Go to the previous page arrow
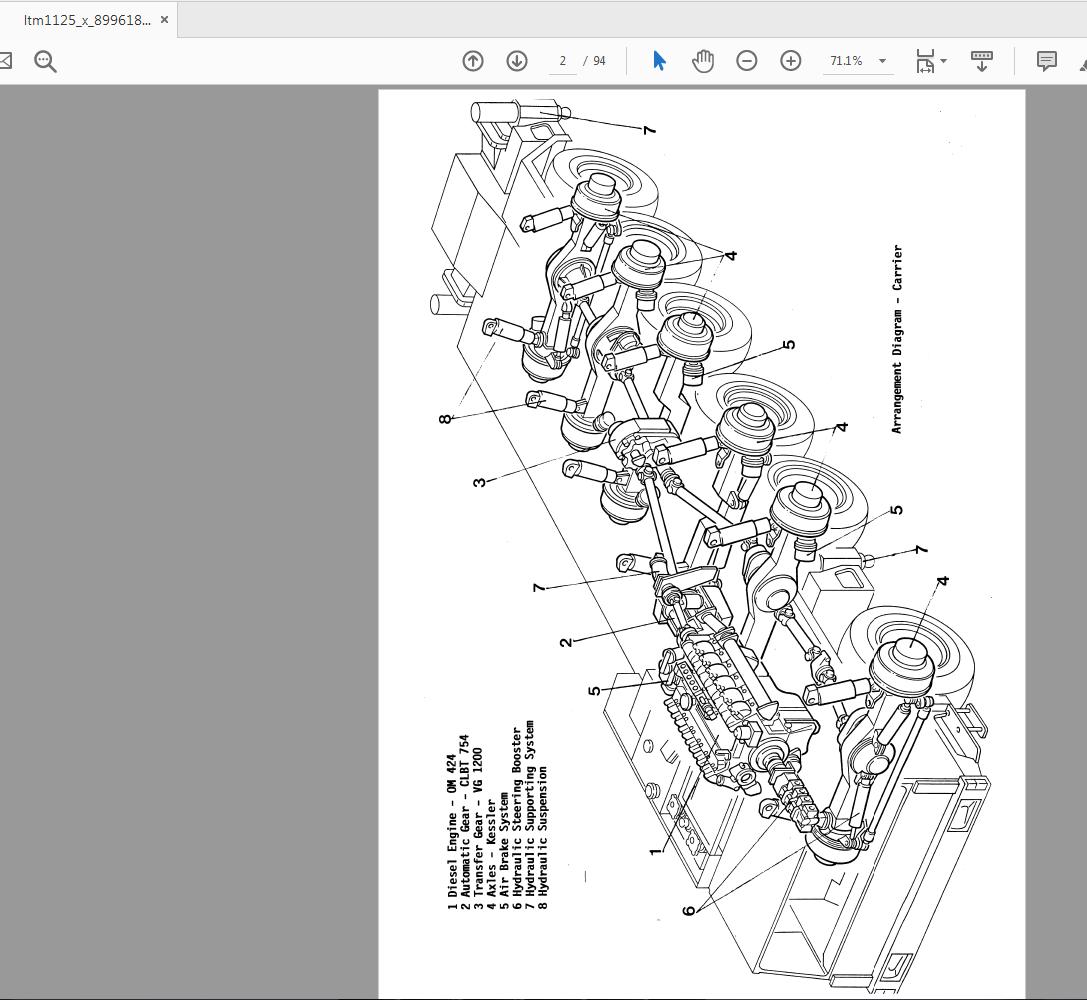 [473, 61]
